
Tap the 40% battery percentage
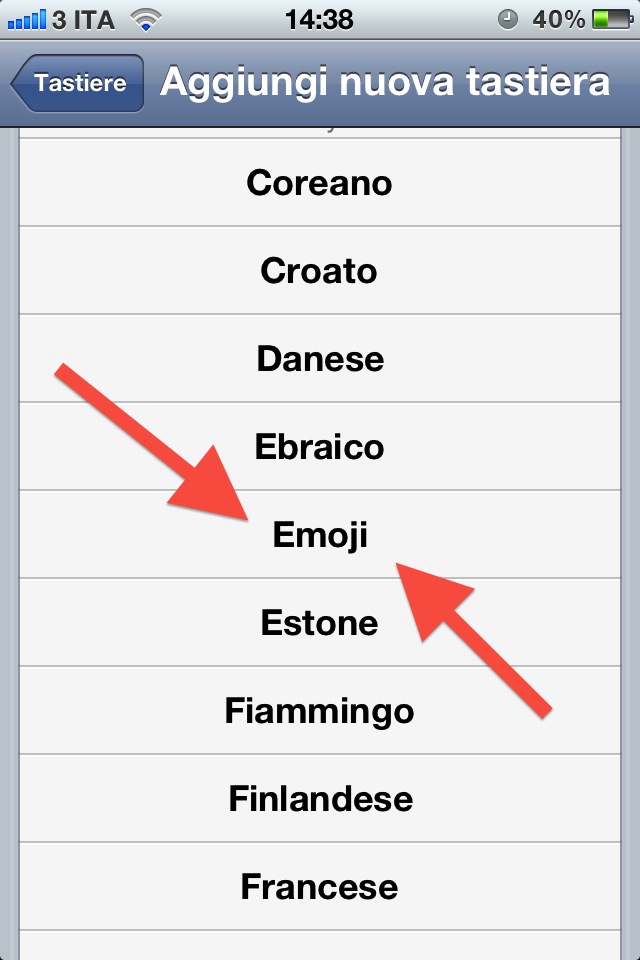pyautogui.click(x=559, y=19)
